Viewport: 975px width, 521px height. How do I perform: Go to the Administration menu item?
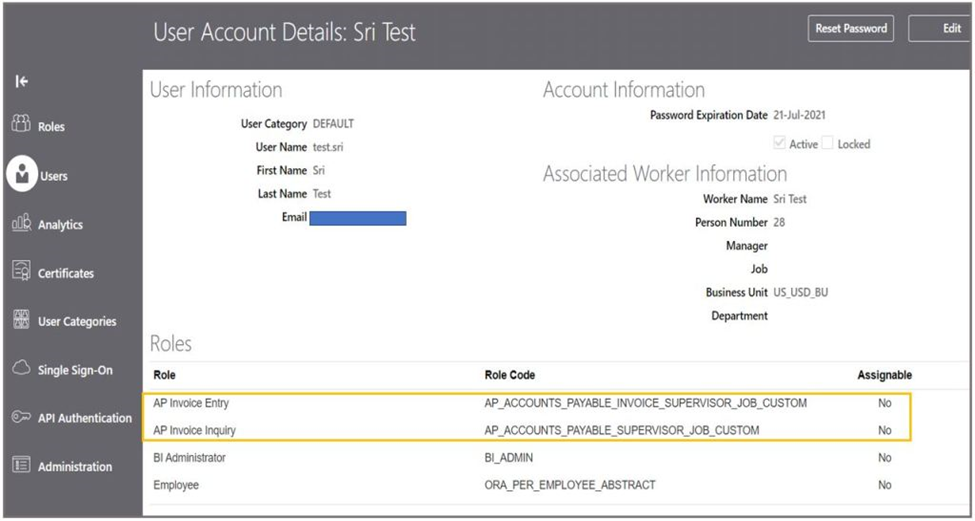point(75,466)
